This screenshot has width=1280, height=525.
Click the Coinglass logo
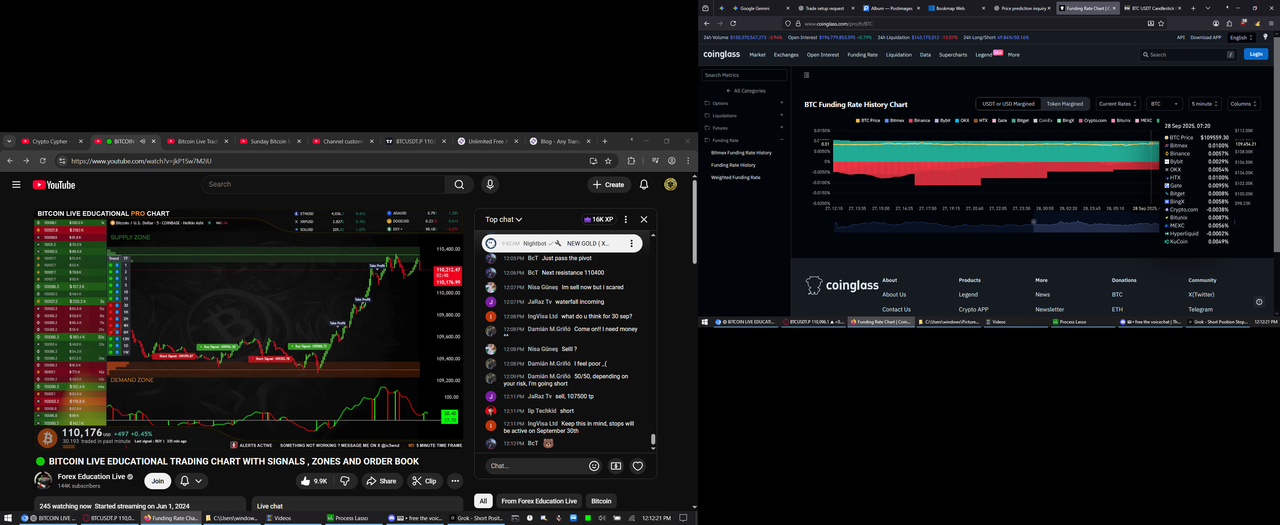[x=722, y=54]
